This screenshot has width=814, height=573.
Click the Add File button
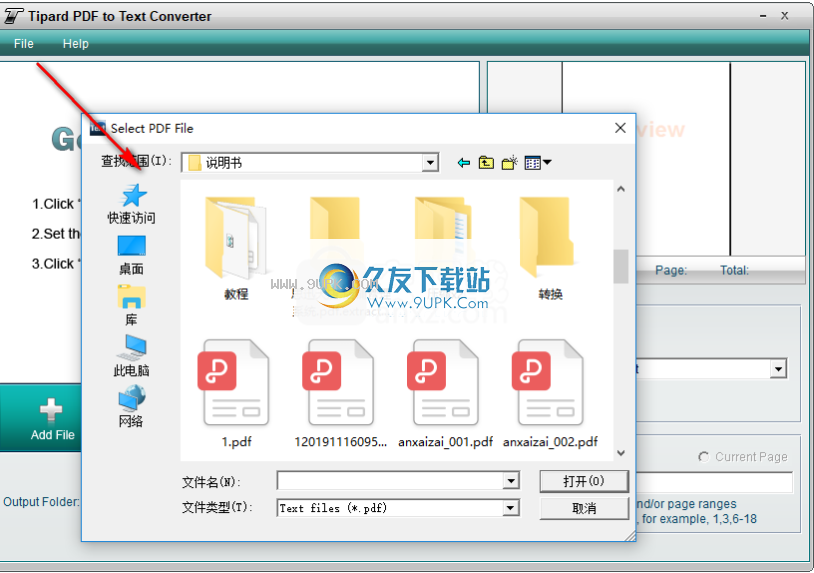52,418
